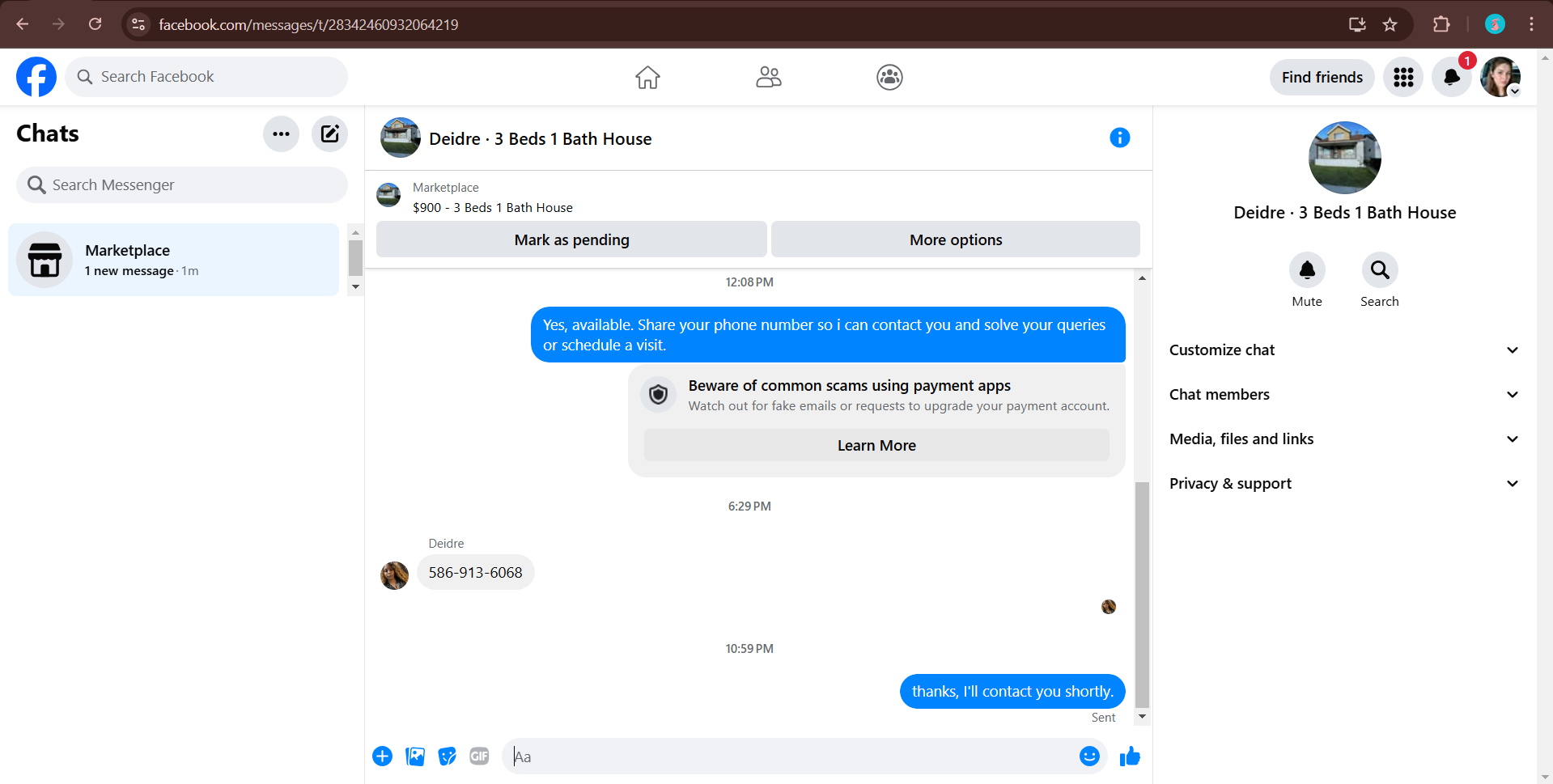Search in conversation magnifier icon
This screenshot has width=1553, height=784.
tap(1380, 270)
